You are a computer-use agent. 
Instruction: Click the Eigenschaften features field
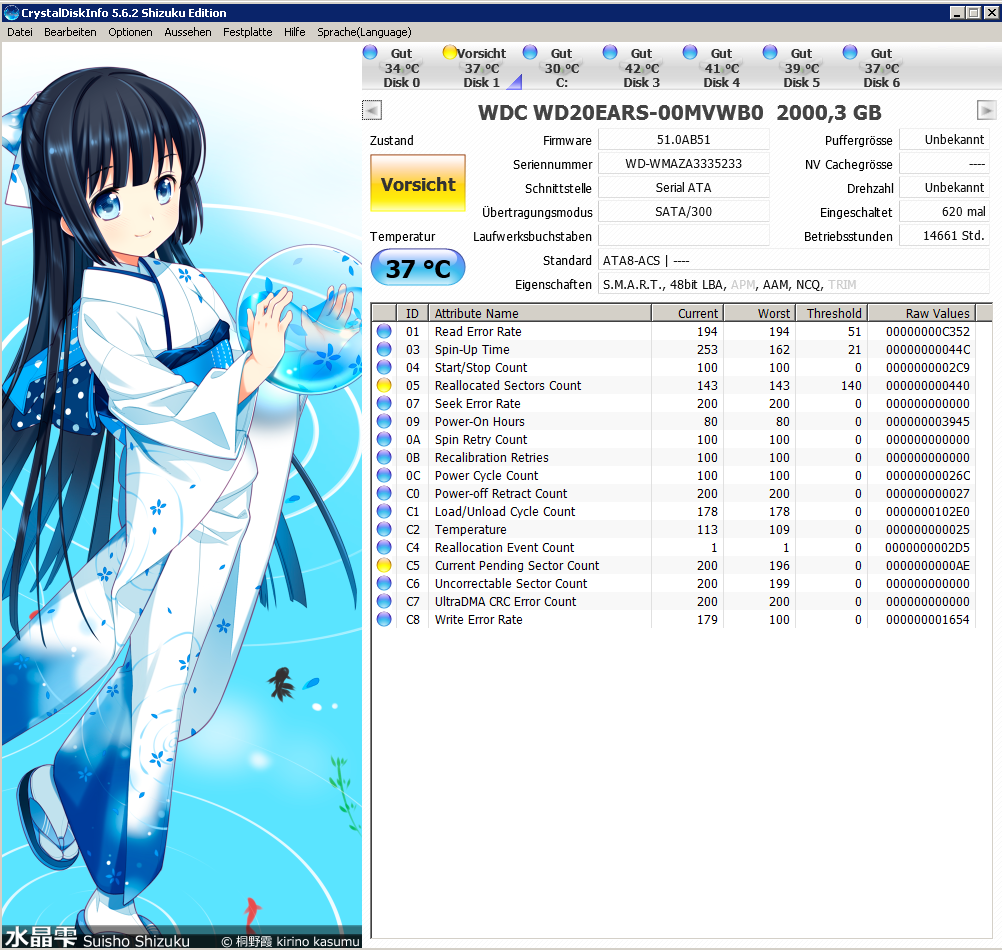[x=794, y=284]
